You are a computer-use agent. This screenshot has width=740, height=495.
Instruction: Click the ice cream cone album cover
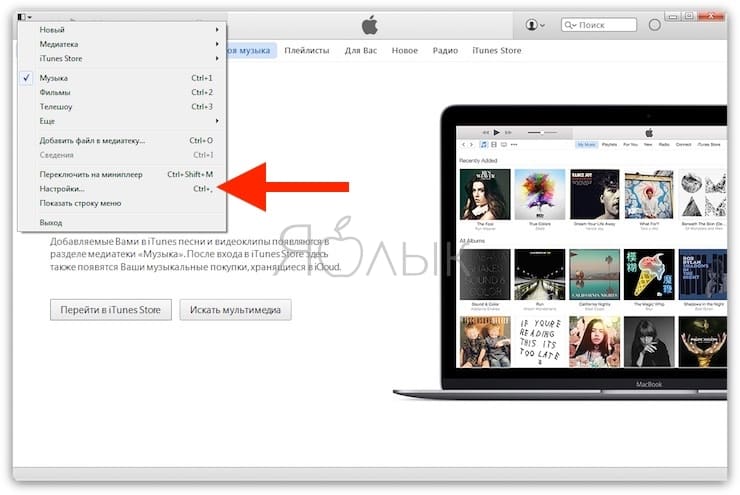(x=648, y=275)
